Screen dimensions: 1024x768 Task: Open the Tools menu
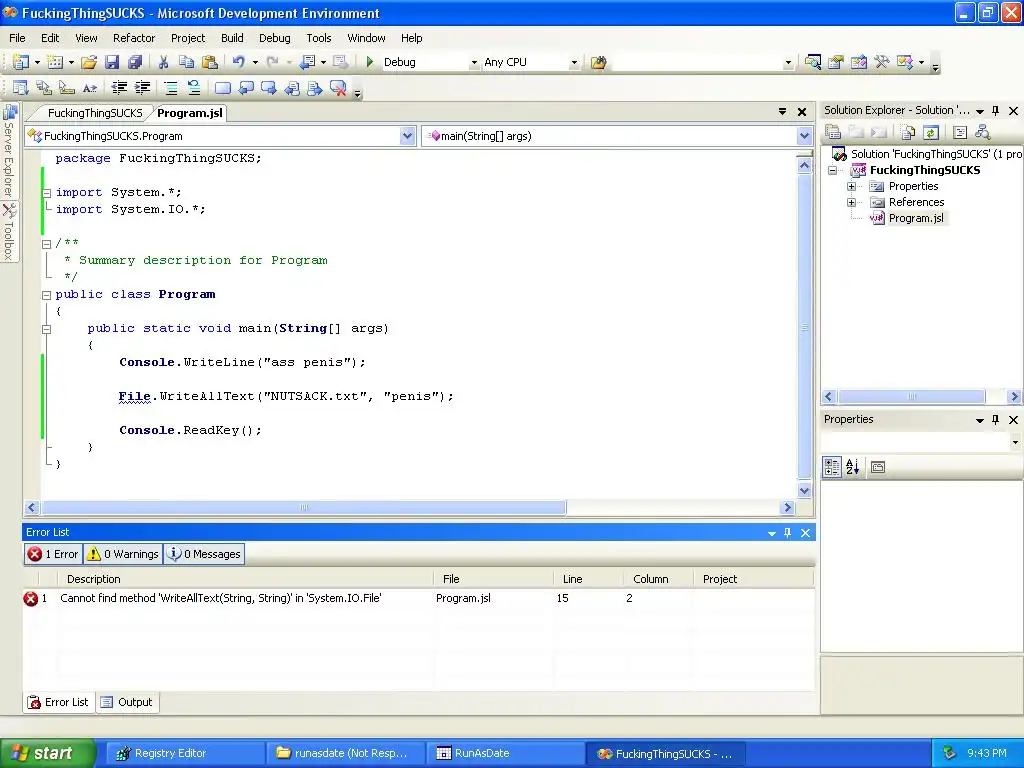(x=319, y=38)
